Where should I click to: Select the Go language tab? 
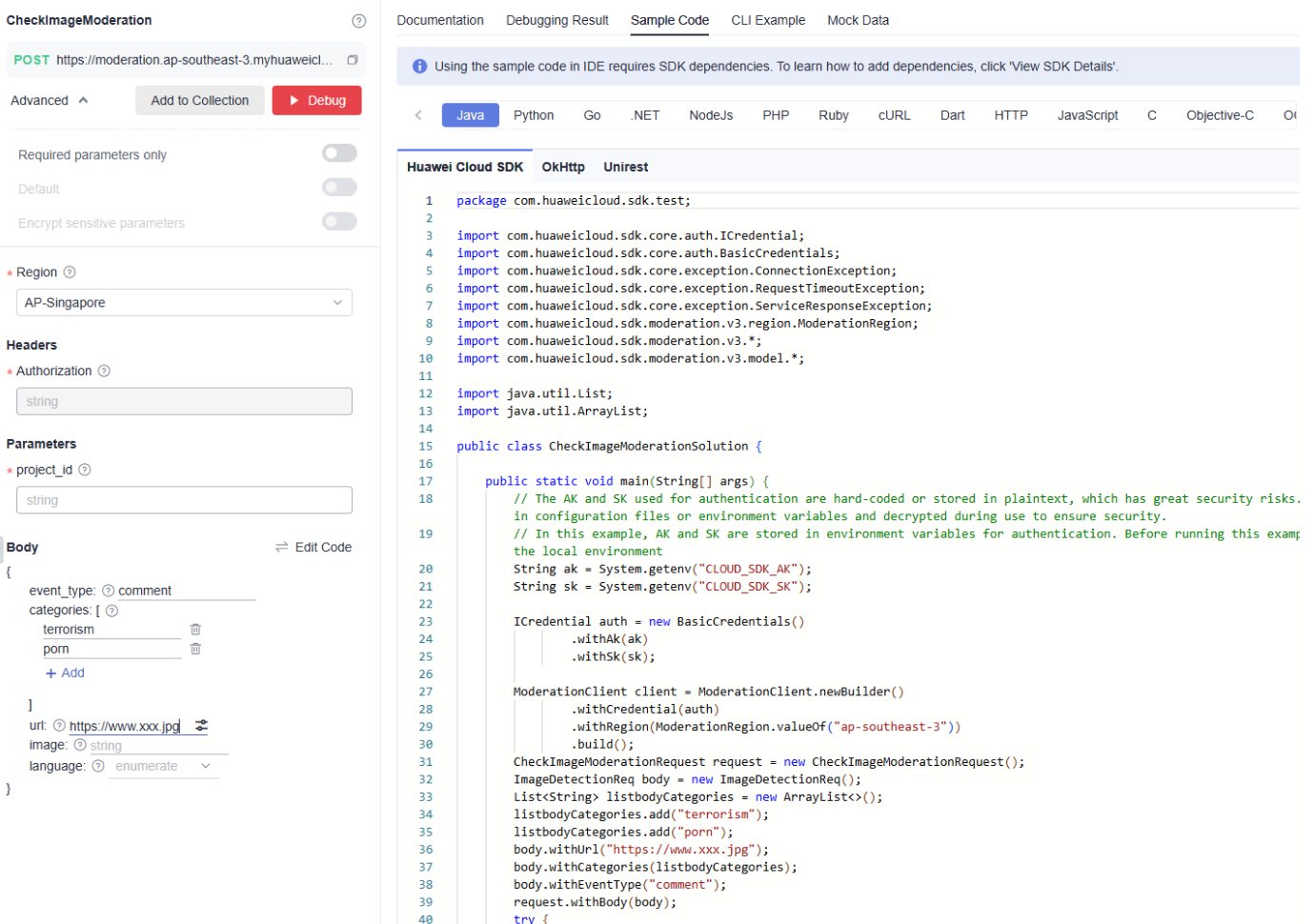[592, 115]
